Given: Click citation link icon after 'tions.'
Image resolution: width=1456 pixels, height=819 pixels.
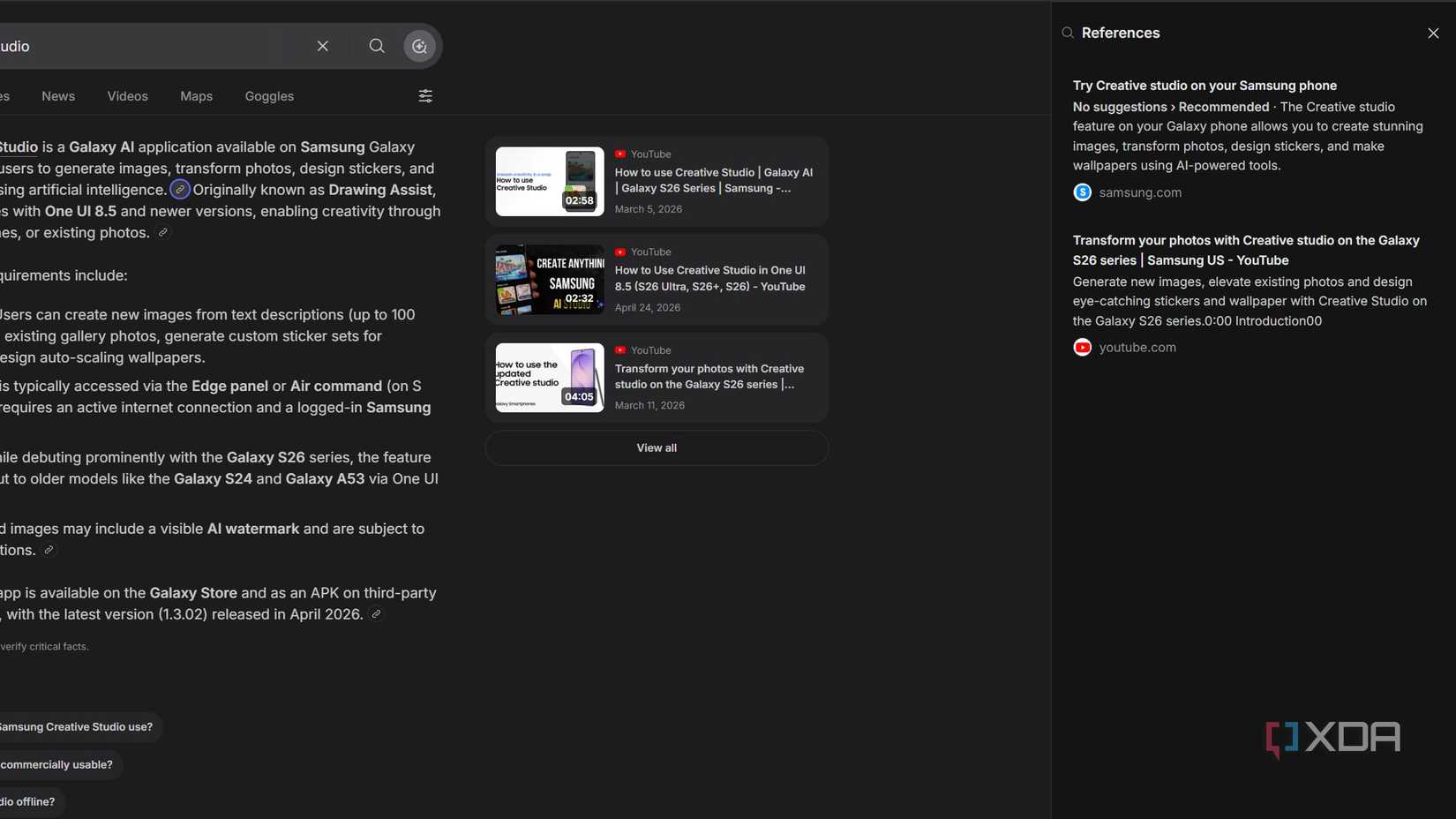Looking at the screenshot, I should tap(49, 550).
